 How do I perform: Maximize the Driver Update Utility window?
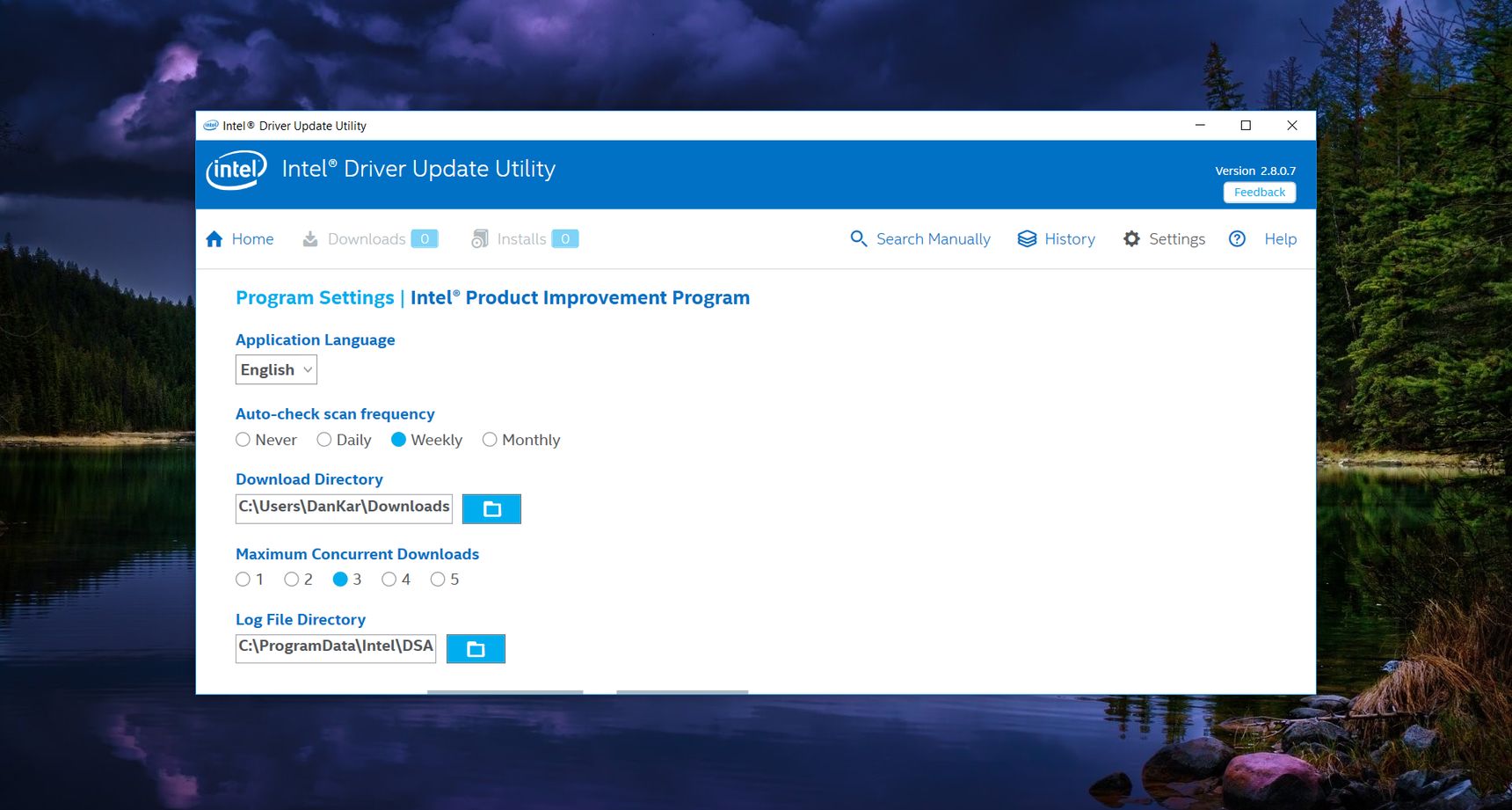1246,126
